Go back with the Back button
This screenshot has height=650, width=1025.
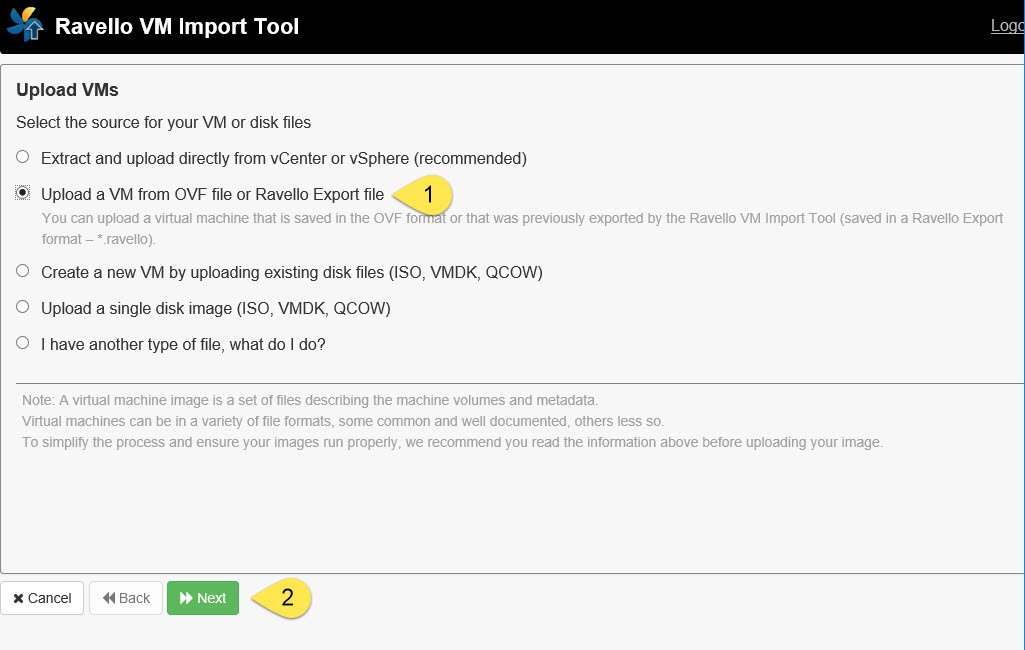coord(126,598)
